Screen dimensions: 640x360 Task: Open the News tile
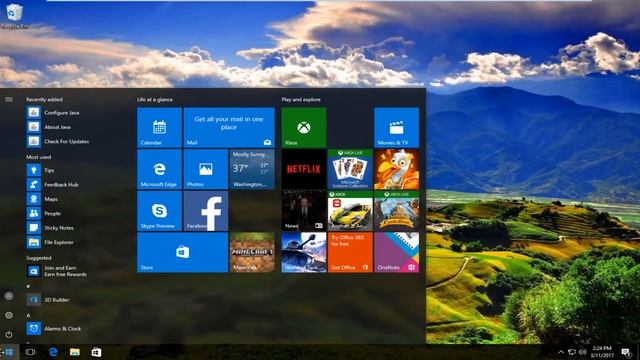click(x=304, y=211)
